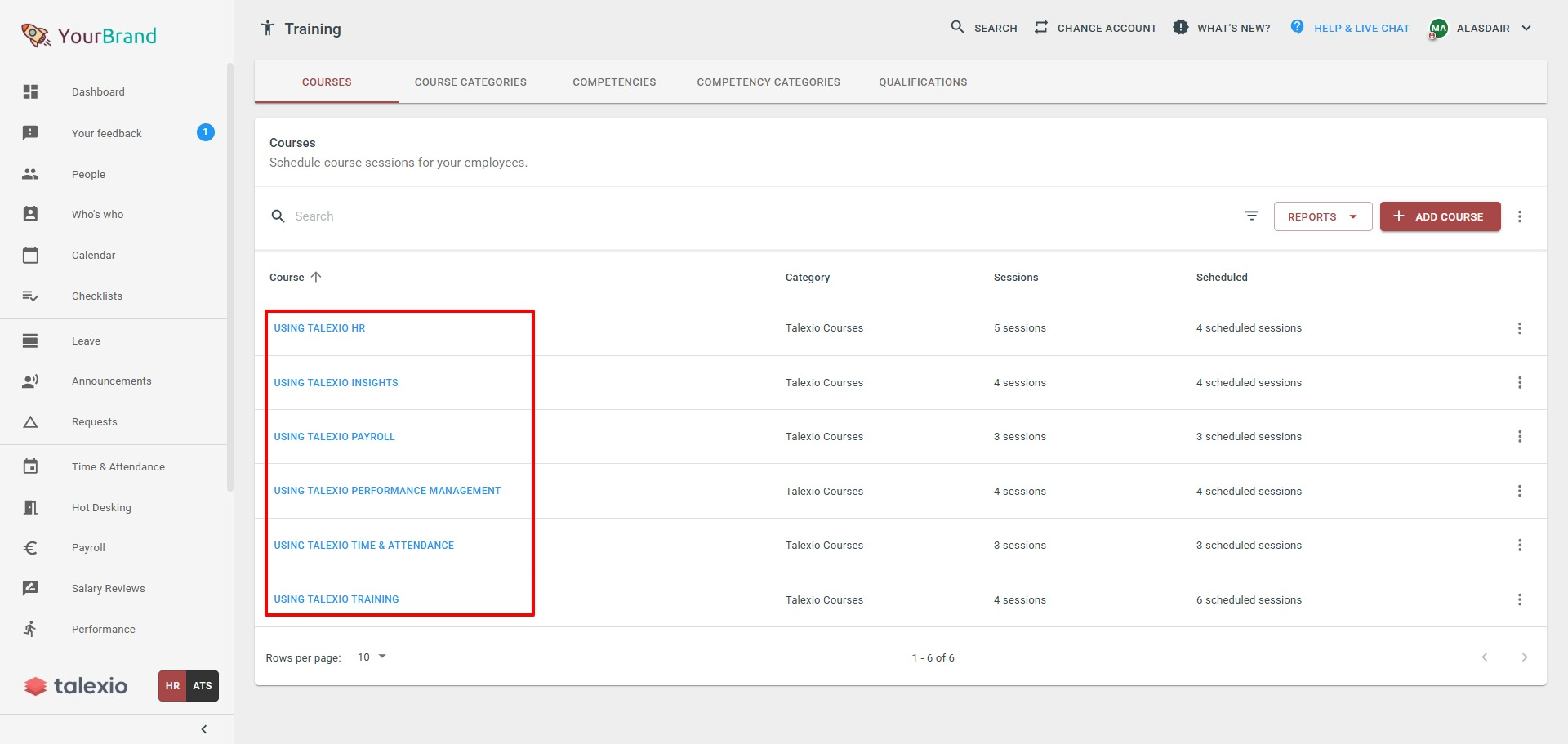
Task: Click the What's New badge icon
Action: coord(1180,27)
